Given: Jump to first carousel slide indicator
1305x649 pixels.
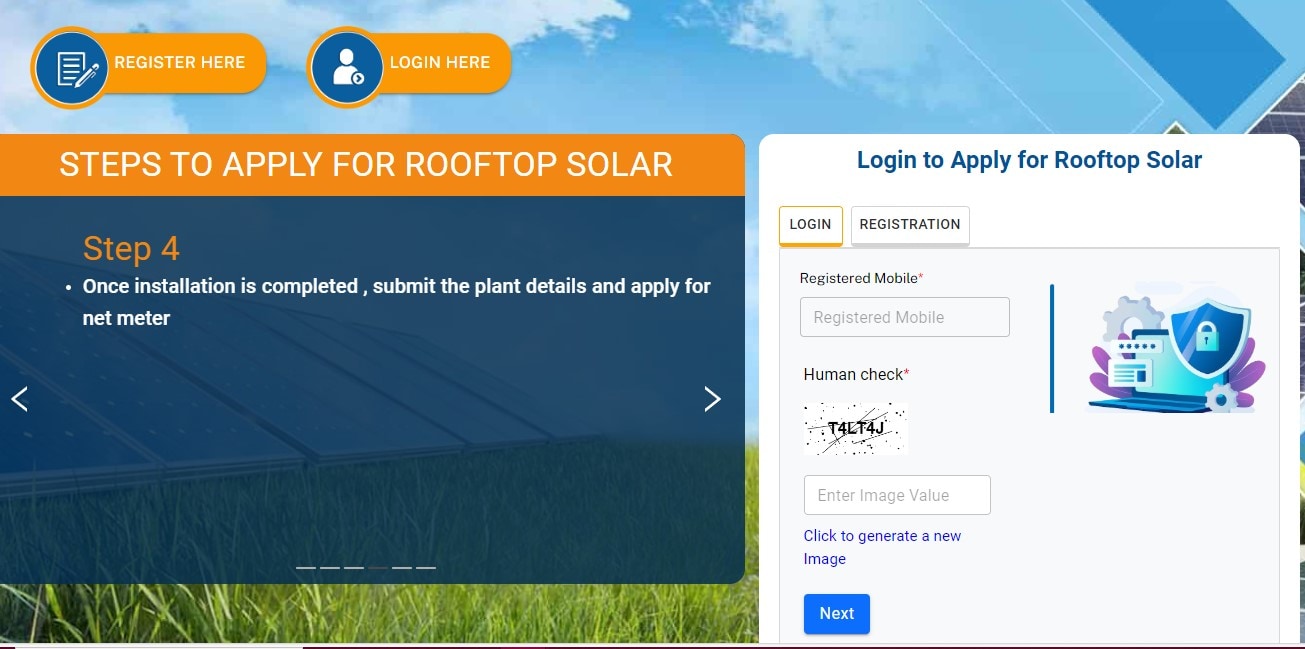Looking at the screenshot, I should click(306, 568).
